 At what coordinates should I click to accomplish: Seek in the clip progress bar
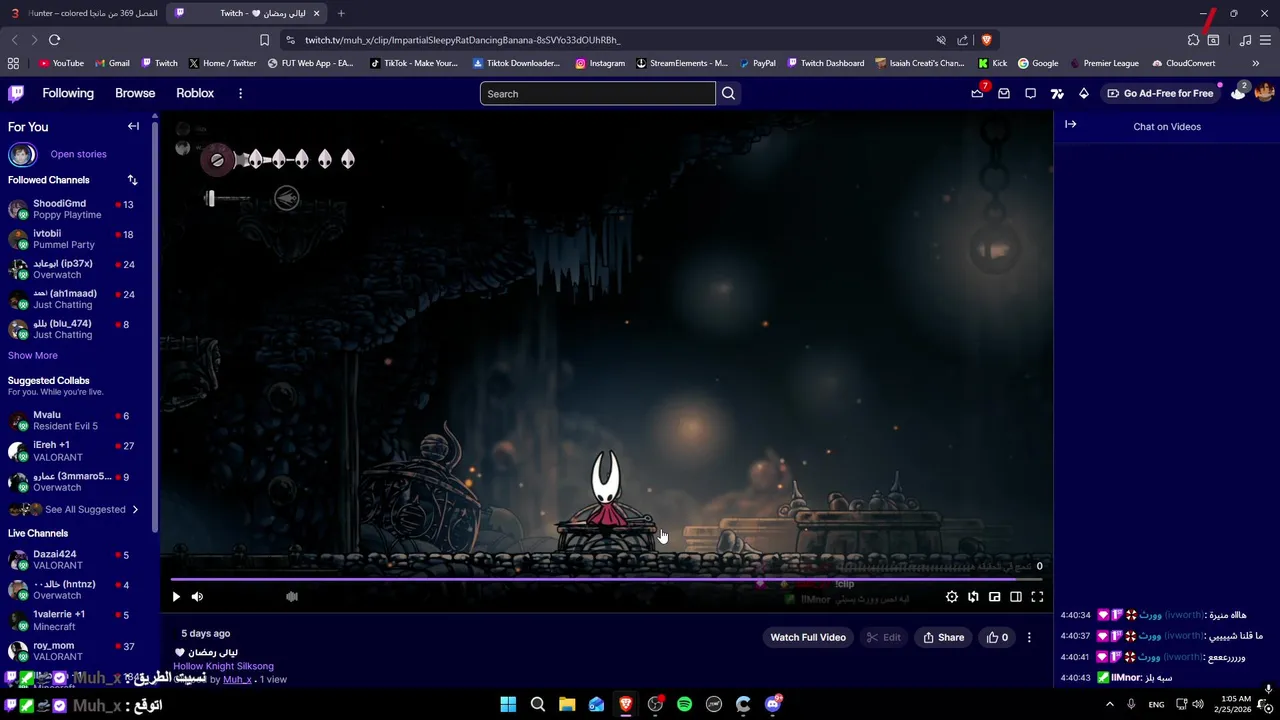click(606, 579)
